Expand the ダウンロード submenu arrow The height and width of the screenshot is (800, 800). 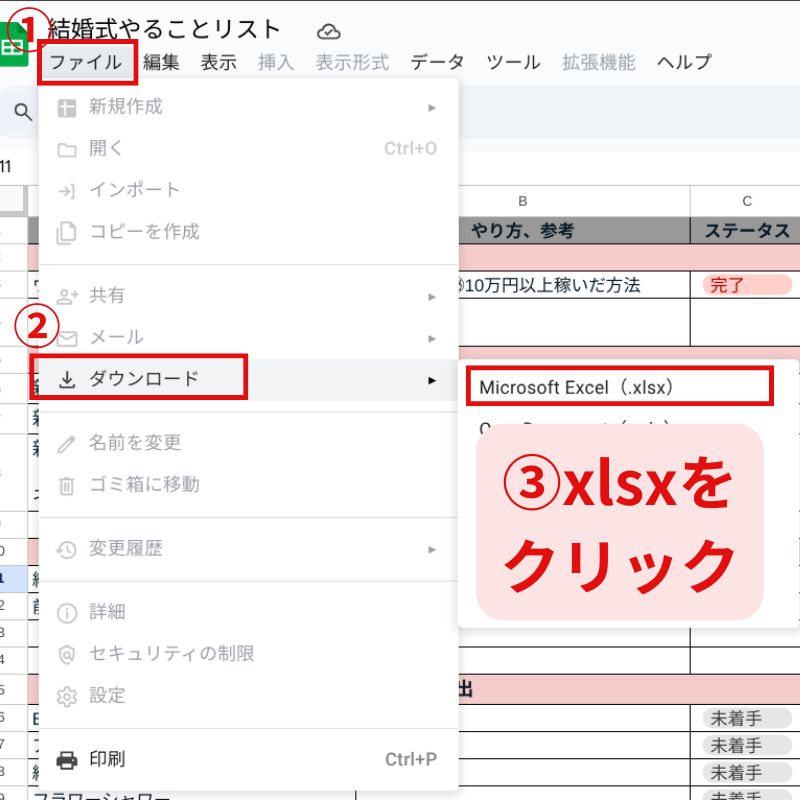click(x=432, y=381)
